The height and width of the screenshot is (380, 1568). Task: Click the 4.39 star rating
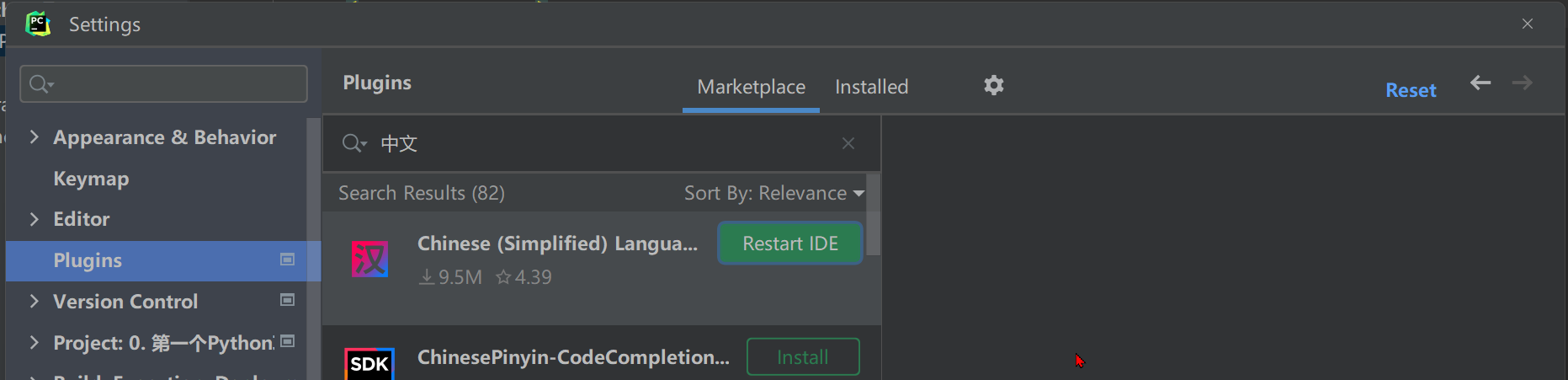click(x=524, y=277)
